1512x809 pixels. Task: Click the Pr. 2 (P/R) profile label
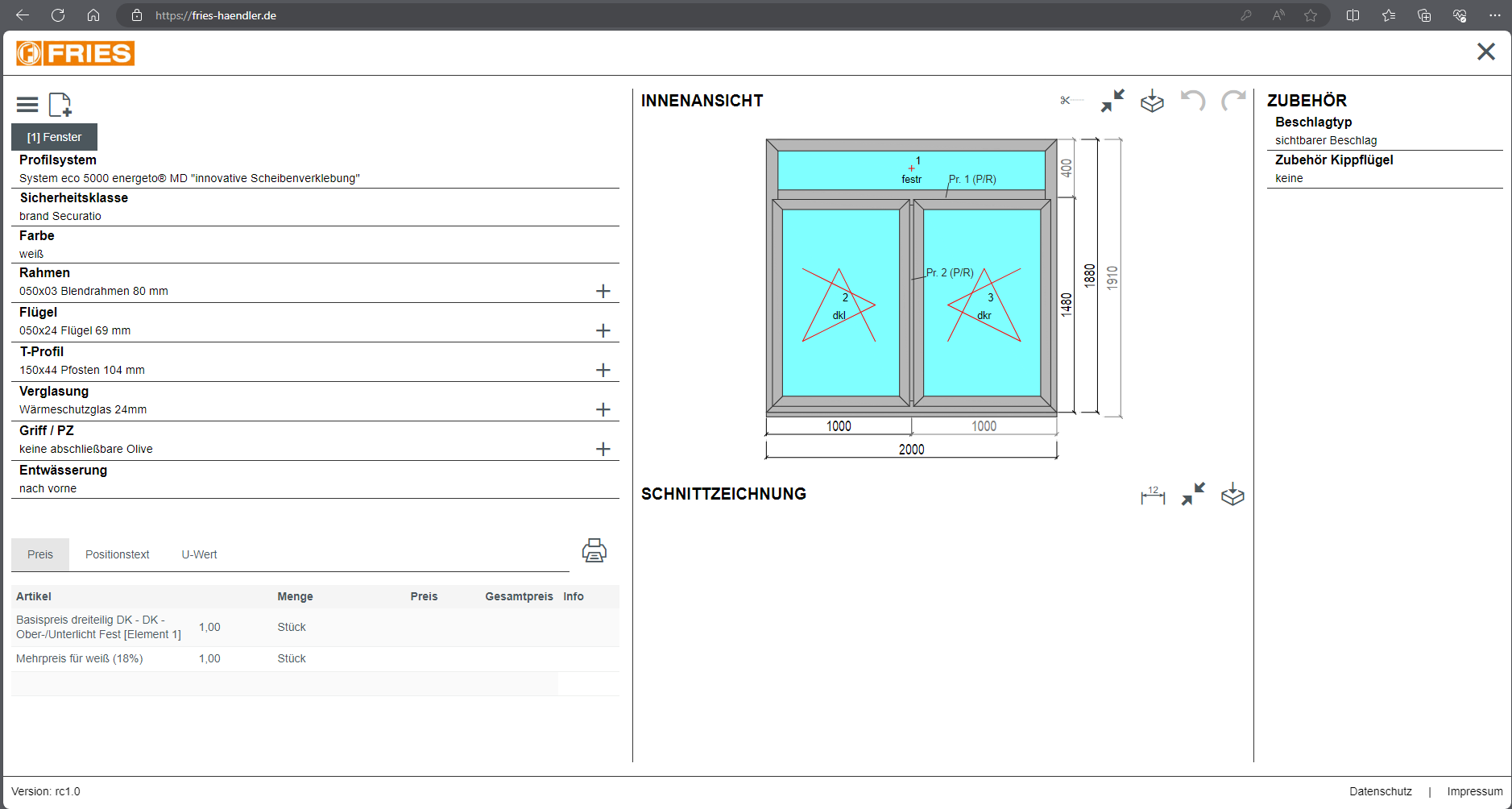[x=950, y=272]
